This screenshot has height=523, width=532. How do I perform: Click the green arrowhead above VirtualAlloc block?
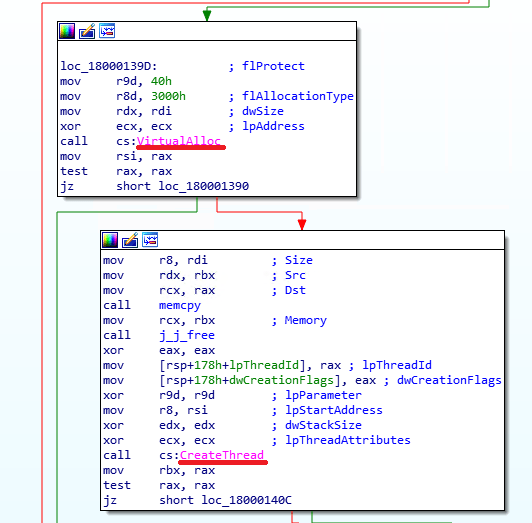click(207, 15)
